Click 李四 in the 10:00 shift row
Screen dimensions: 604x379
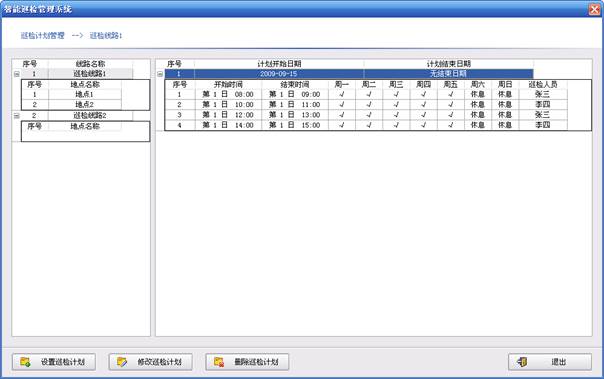(x=543, y=104)
